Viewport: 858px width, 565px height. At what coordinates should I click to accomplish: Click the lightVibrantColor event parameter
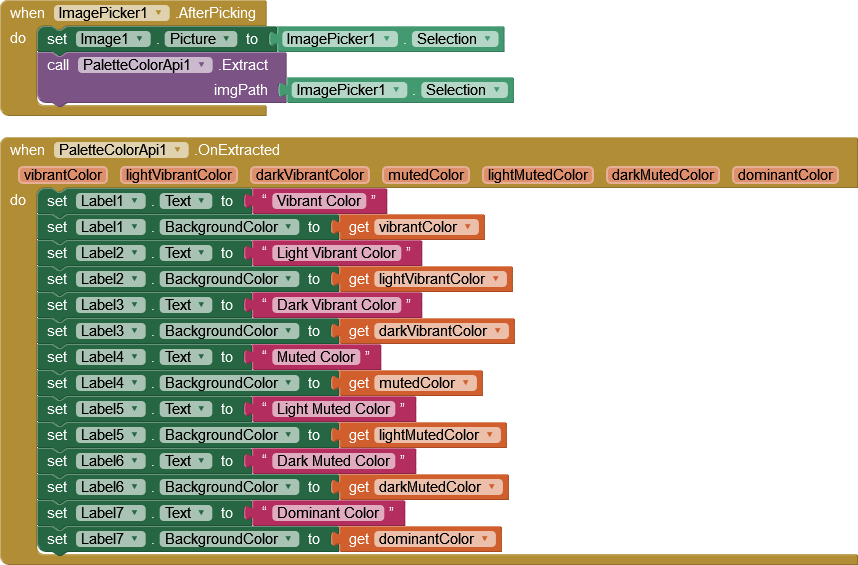click(179, 175)
